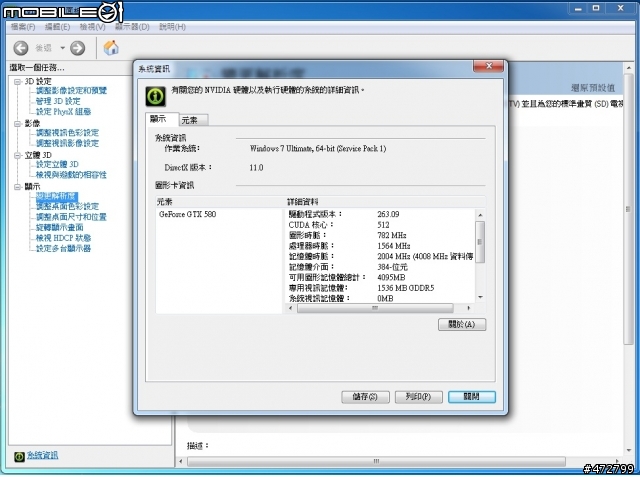The image size is (640, 477).
Task: Switch to the 顯示 tab in dialog
Action: (162, 119)
